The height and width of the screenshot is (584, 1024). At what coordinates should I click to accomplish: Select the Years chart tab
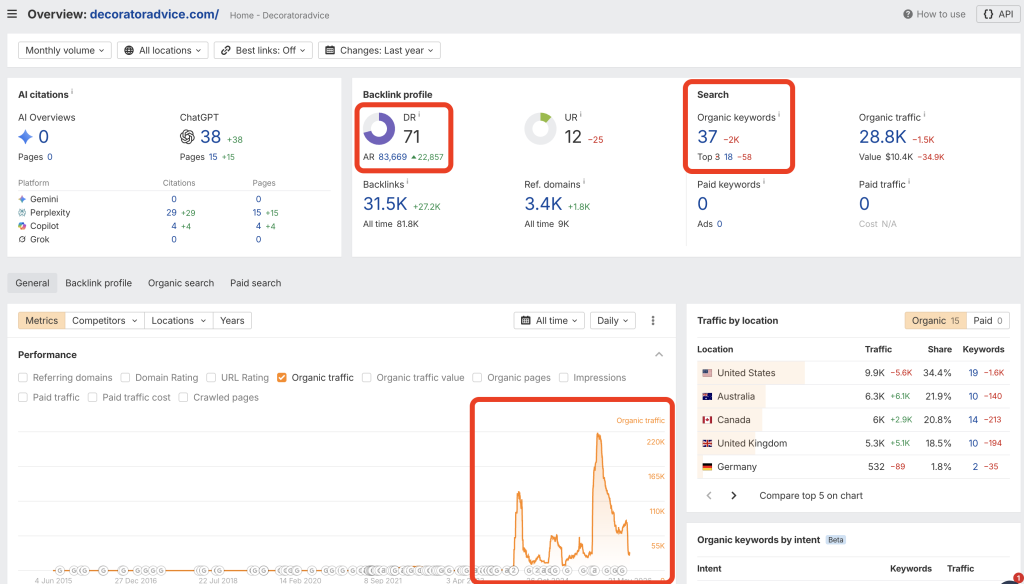(x=232, y=321)
